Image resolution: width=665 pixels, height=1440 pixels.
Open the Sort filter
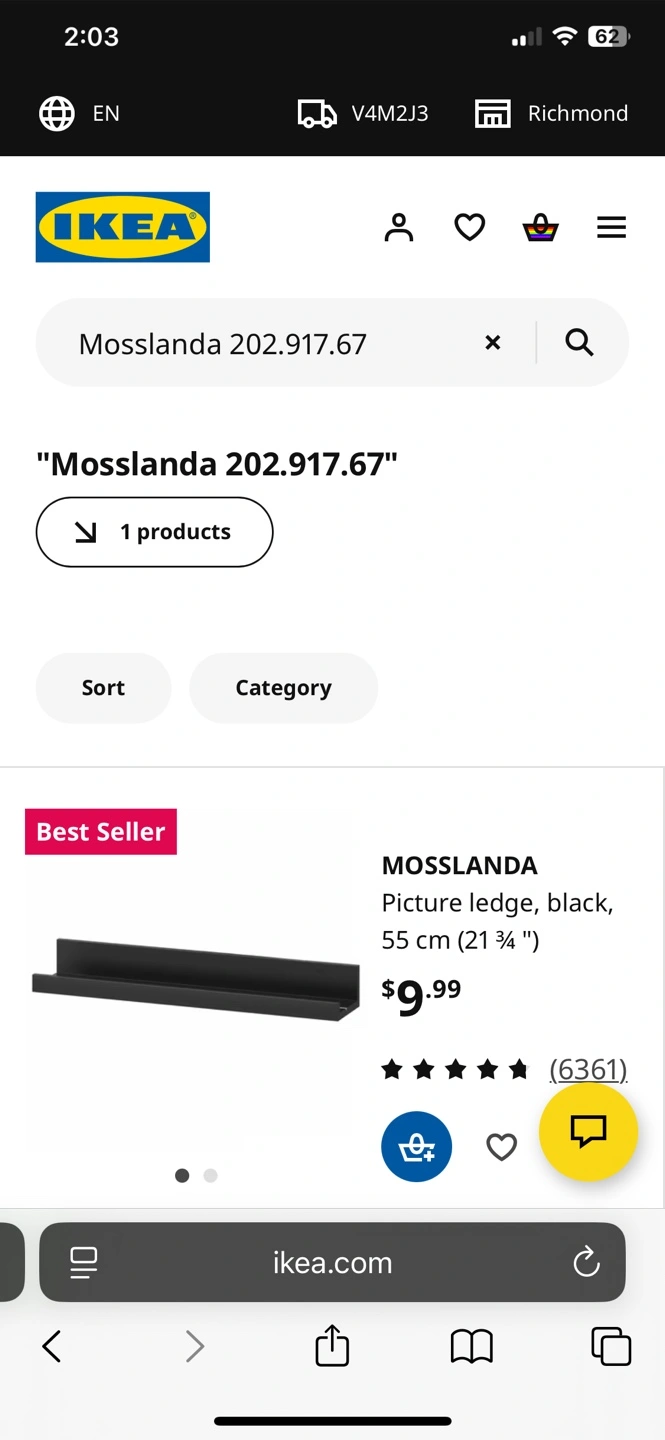(x=103, y=688)
